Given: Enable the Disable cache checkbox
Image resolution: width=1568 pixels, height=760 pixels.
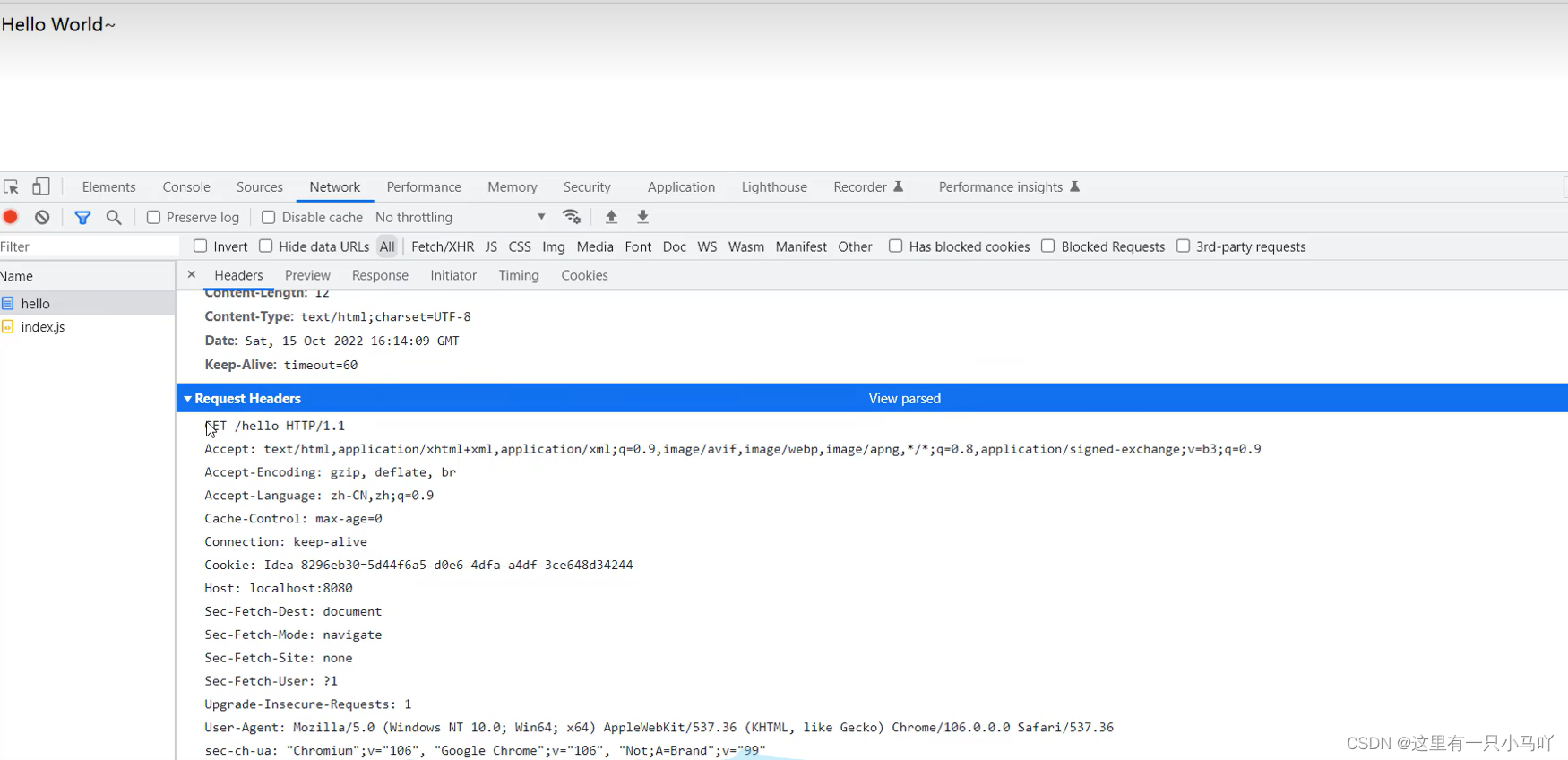Looking at the screenshot, I should coord(268,217).
